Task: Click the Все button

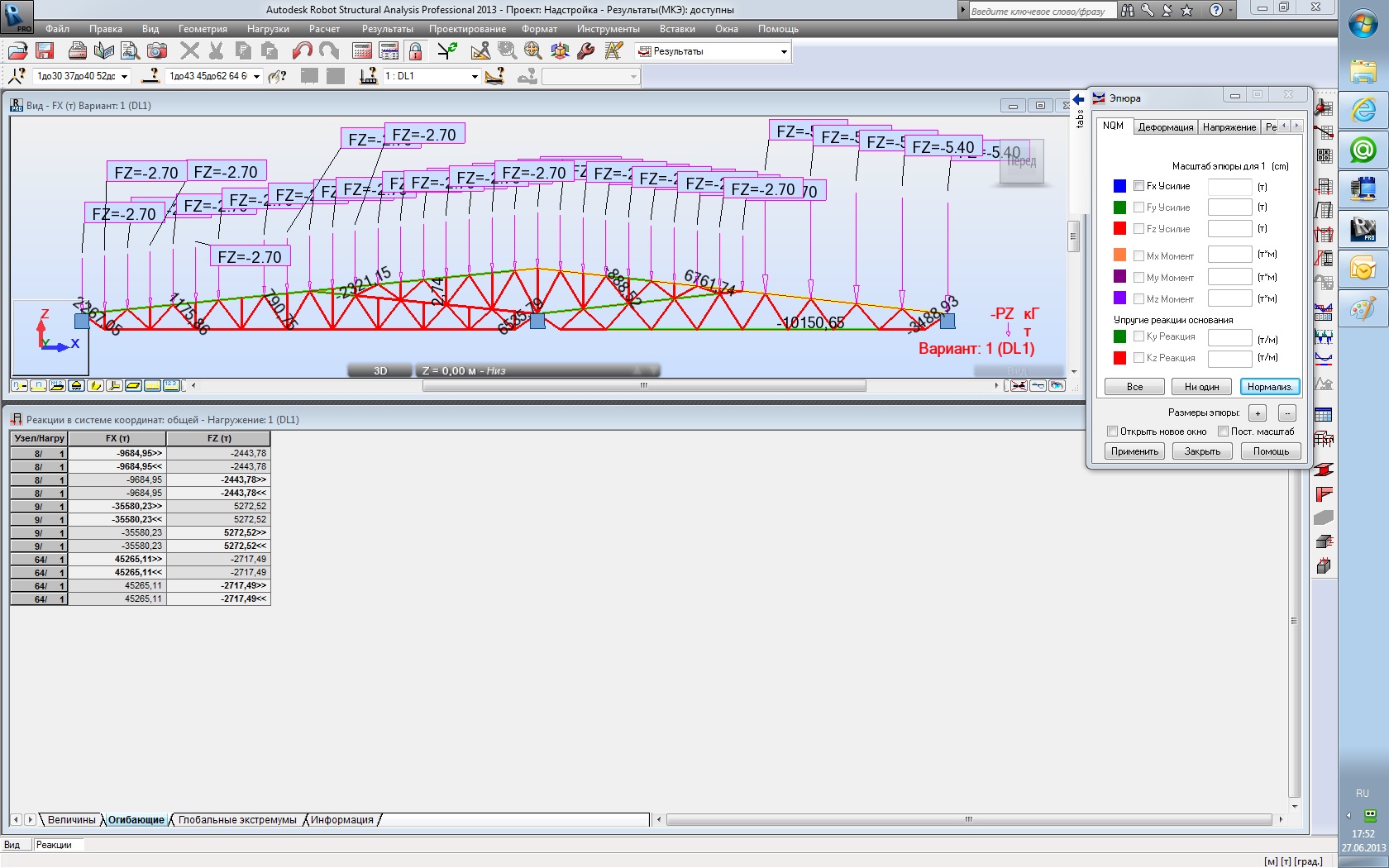Action: coord(1134,387)
